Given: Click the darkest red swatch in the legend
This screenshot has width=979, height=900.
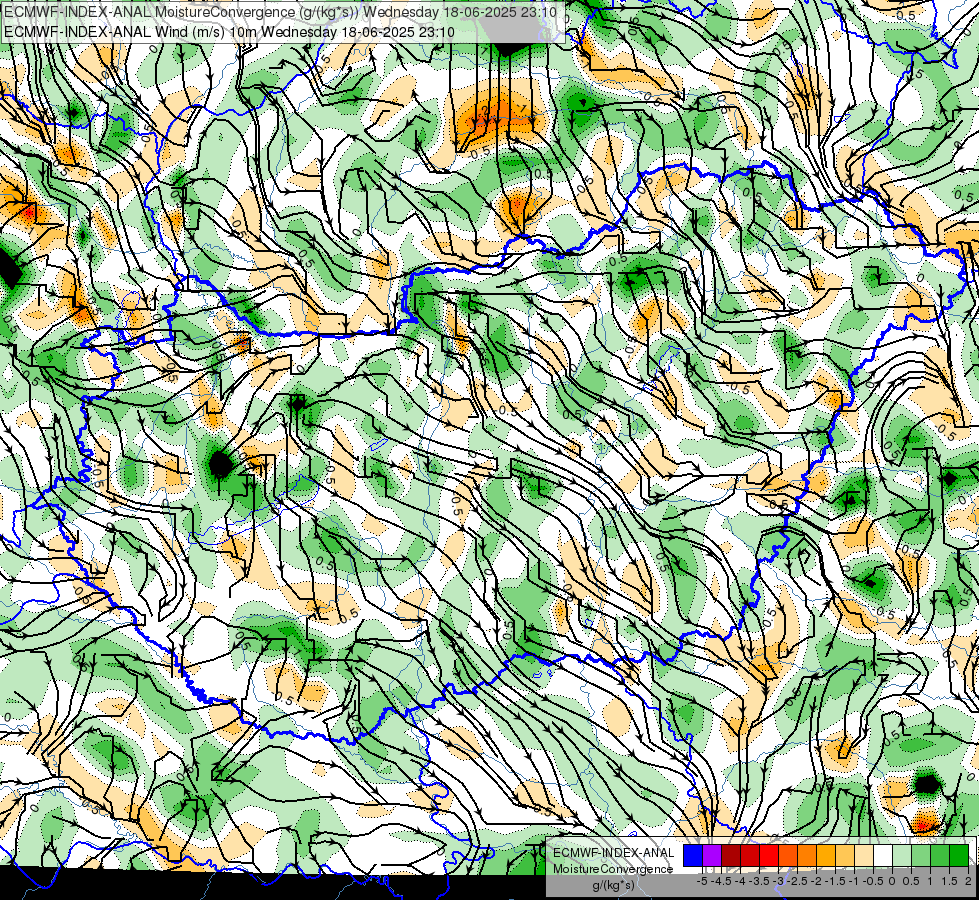Looking at the screenshot, I should point(731,855).
